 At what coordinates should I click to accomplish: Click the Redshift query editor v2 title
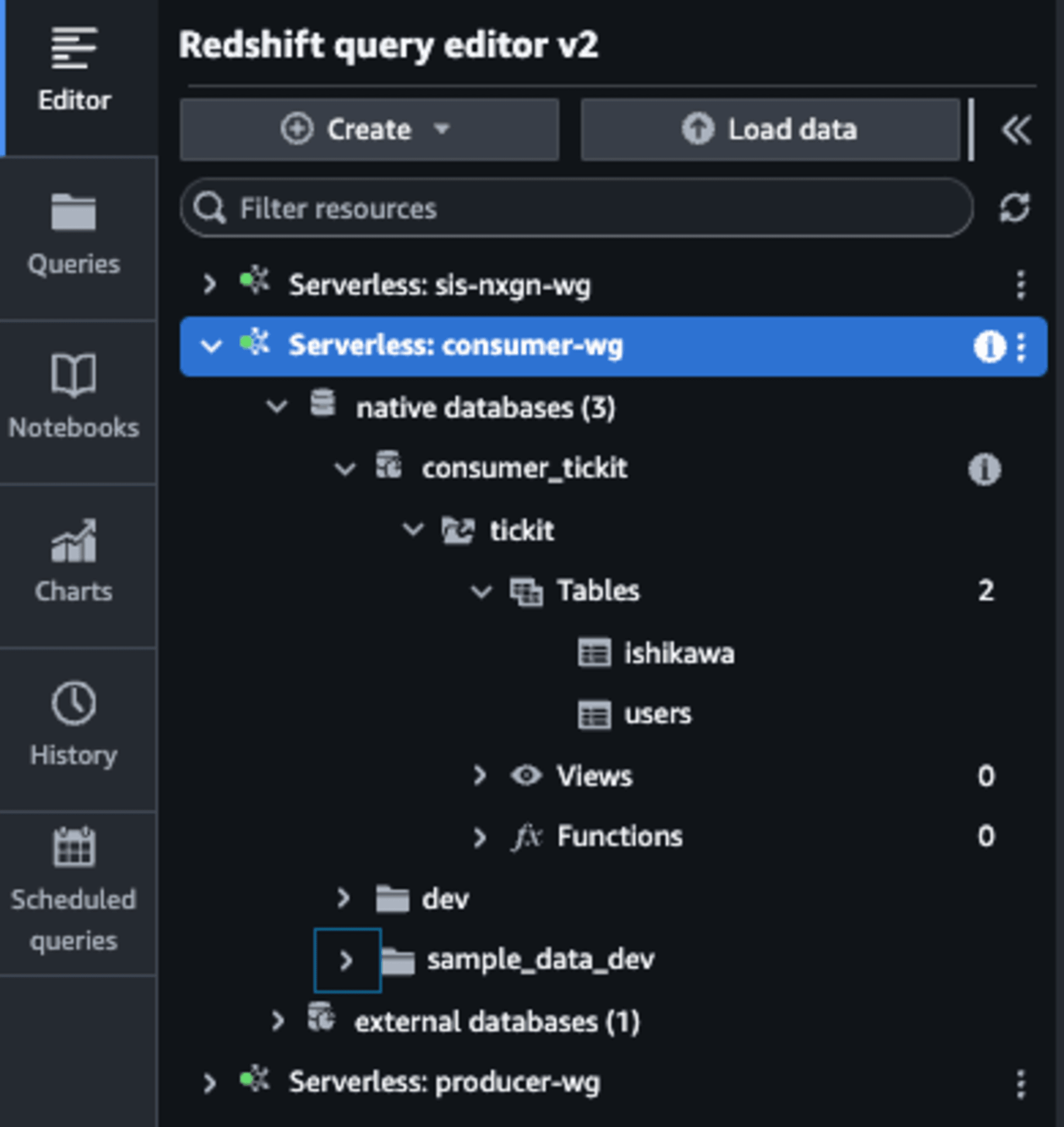pyautogui.click(x=389, y=45)
